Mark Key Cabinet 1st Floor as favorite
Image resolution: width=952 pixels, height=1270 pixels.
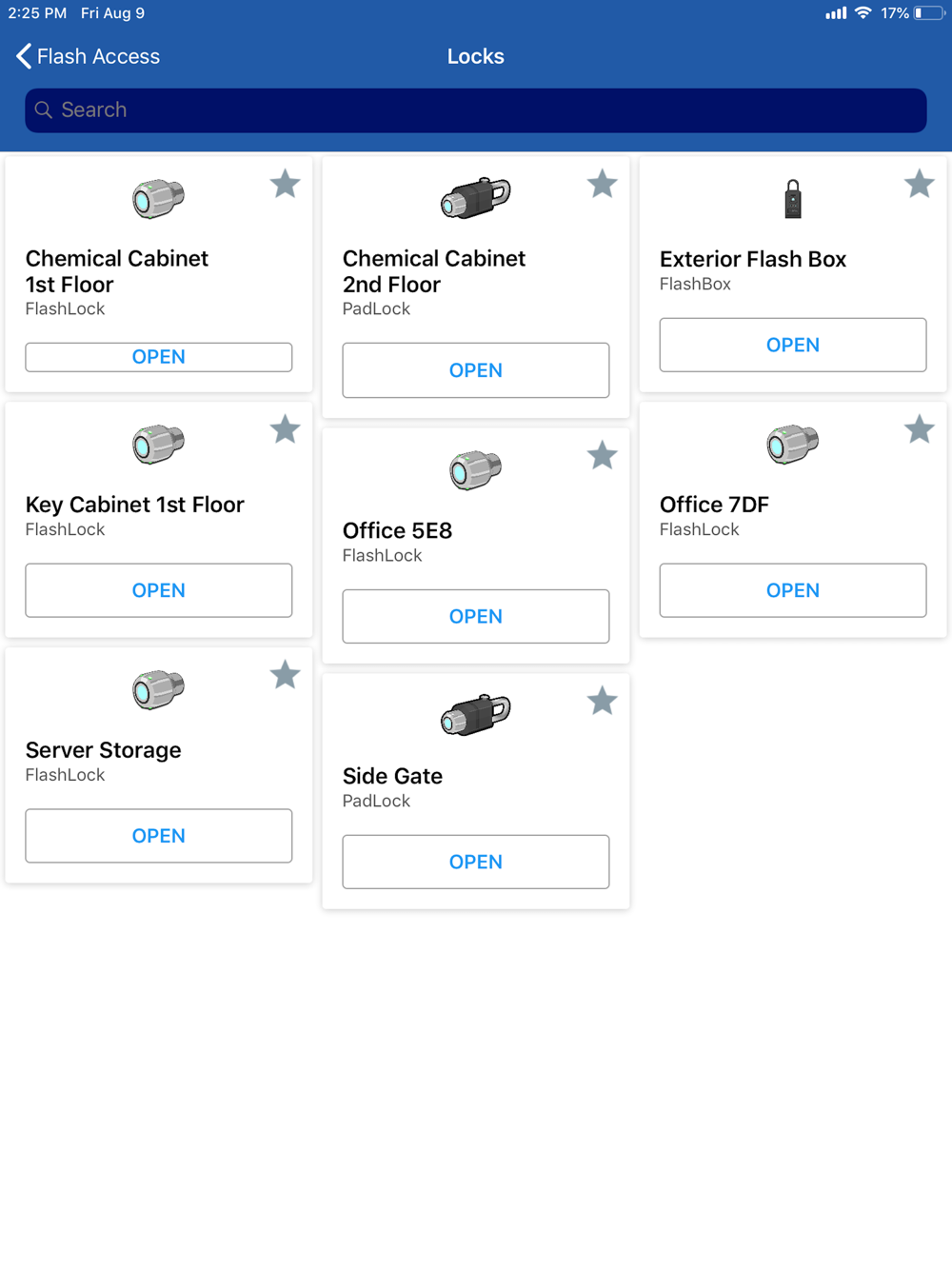pos(285,429)
